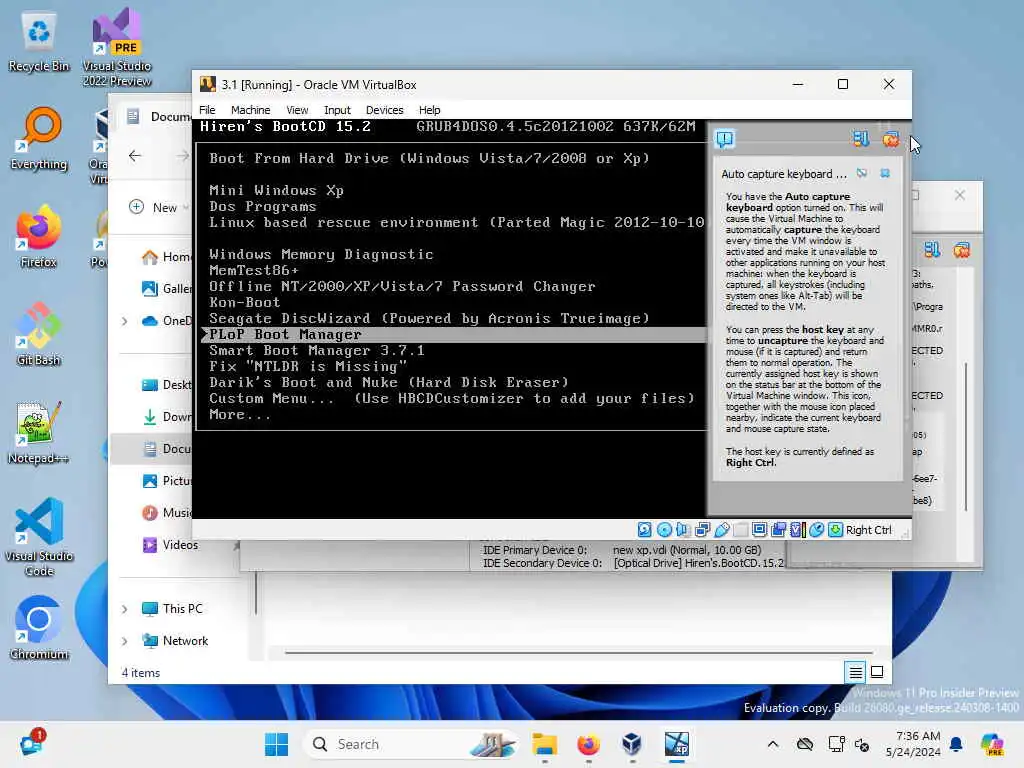Select Dos Programs boot entry
The image size is (1024, 768).
pyautogui.click(x=263, y=206)
